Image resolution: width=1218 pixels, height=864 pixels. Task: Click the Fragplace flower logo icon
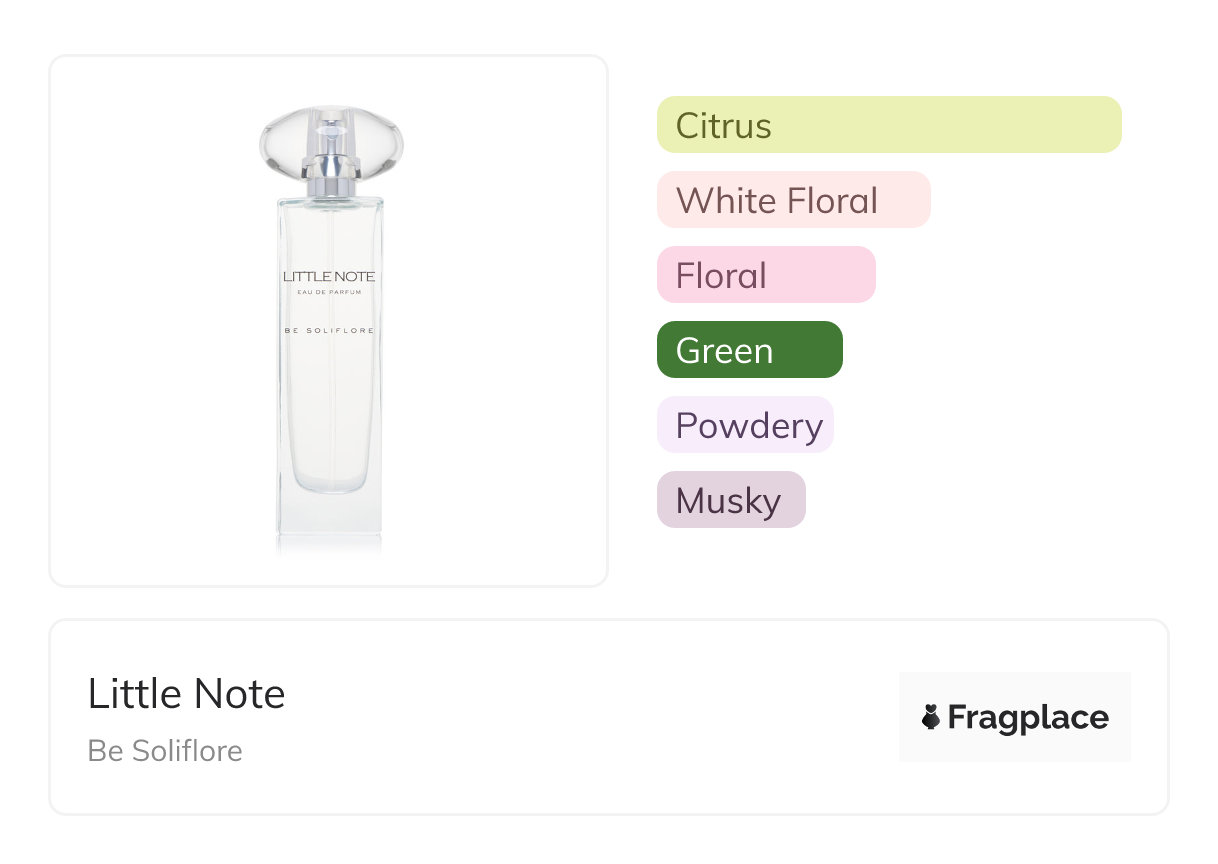(931, 717)
